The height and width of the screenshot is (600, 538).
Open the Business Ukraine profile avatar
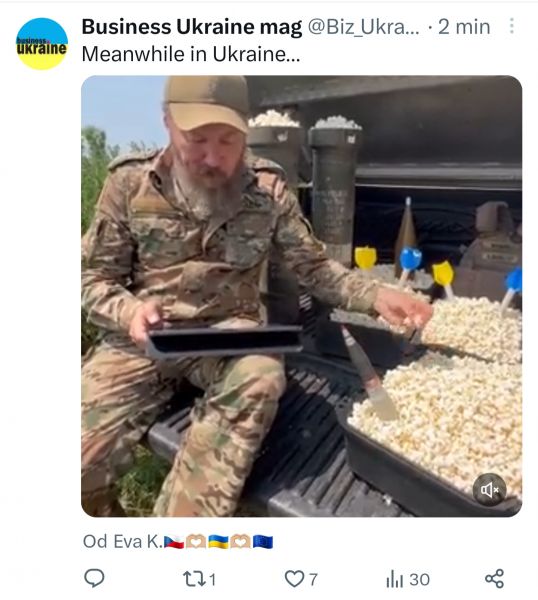tap(42, 44)
